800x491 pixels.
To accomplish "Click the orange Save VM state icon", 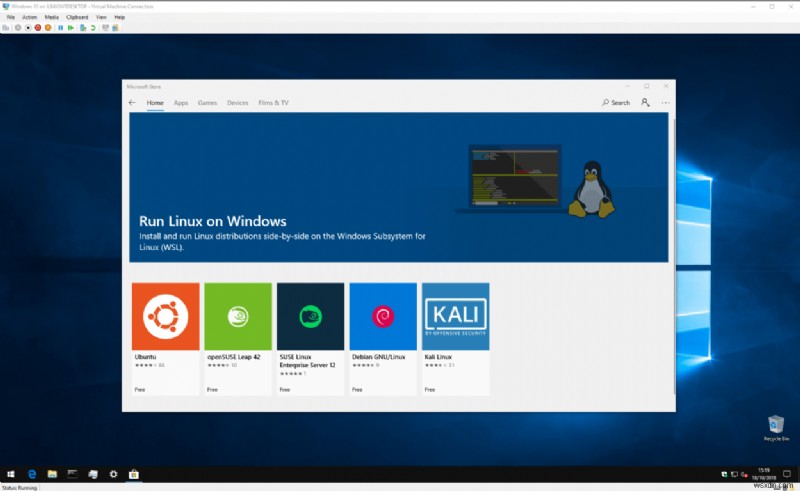I will click(48, 28).
